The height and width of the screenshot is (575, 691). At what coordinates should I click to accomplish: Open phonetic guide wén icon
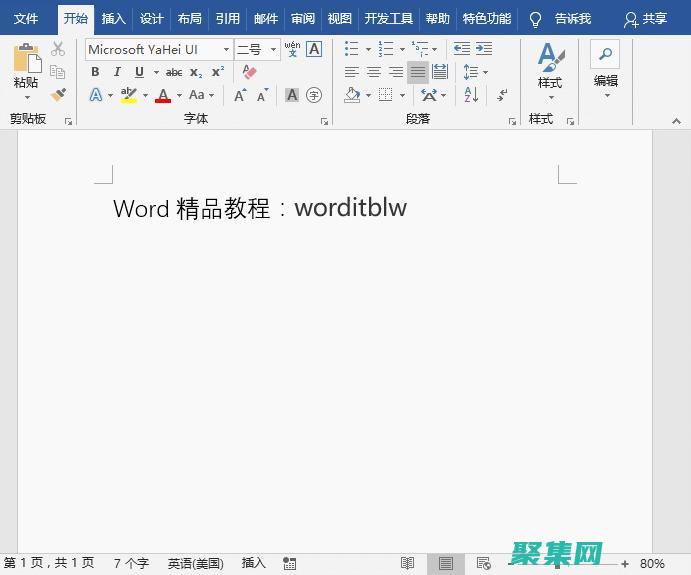click(292, 49)
